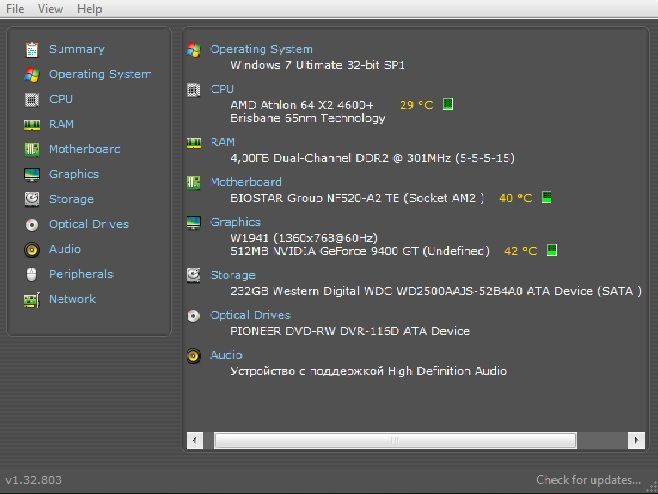Image resolution: width=658 pixels, height=494 pixels.
Task: Click the Storage drive icon in summary panel
Action: [193, 275]
